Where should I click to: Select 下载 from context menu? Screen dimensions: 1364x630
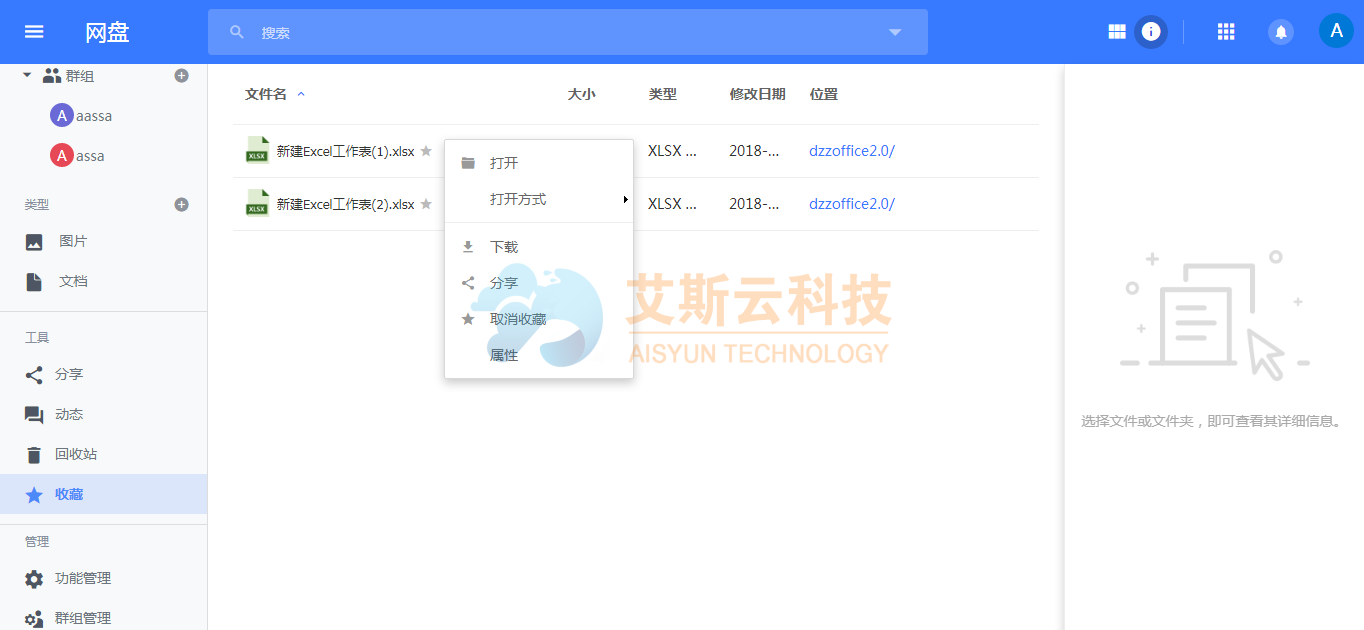coord(504,247)
